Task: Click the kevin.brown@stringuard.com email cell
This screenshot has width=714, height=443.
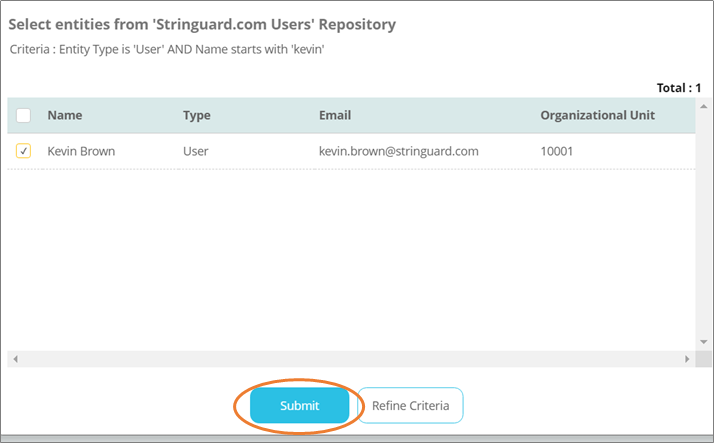Action: point(399,151)
